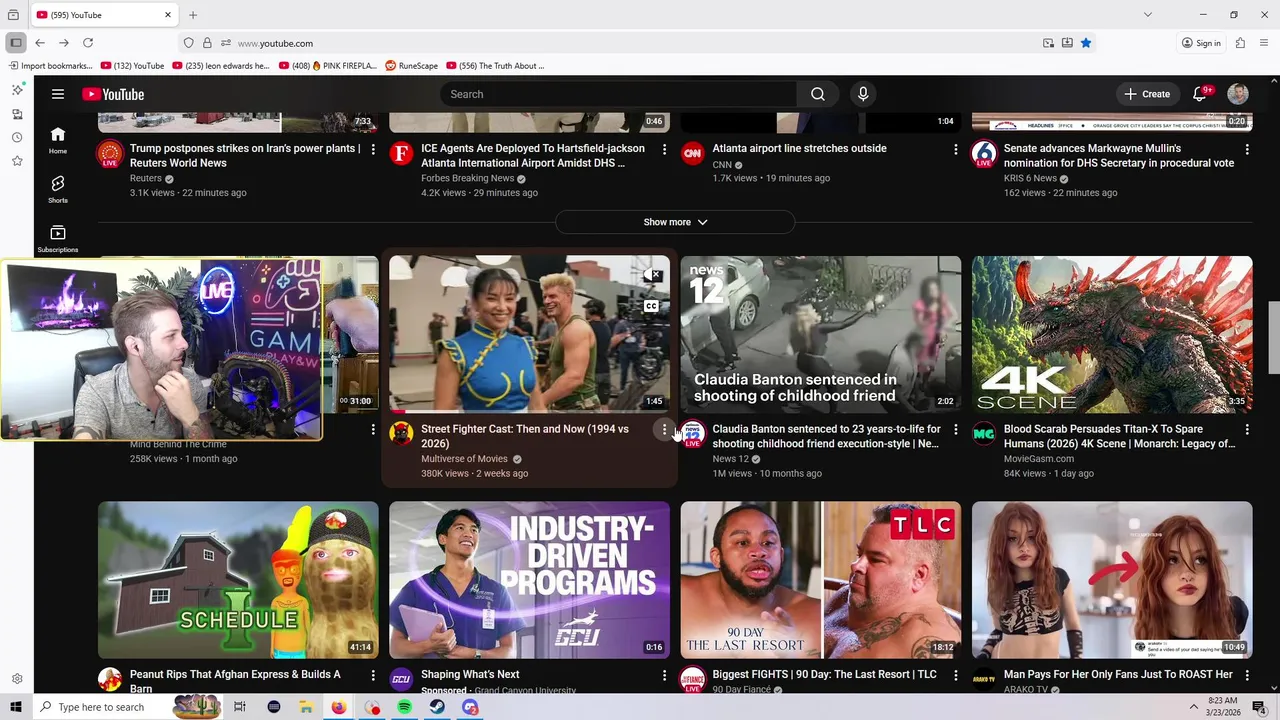
Task: Open the Import bookmarks bookmark
Action: click(50, 66)
